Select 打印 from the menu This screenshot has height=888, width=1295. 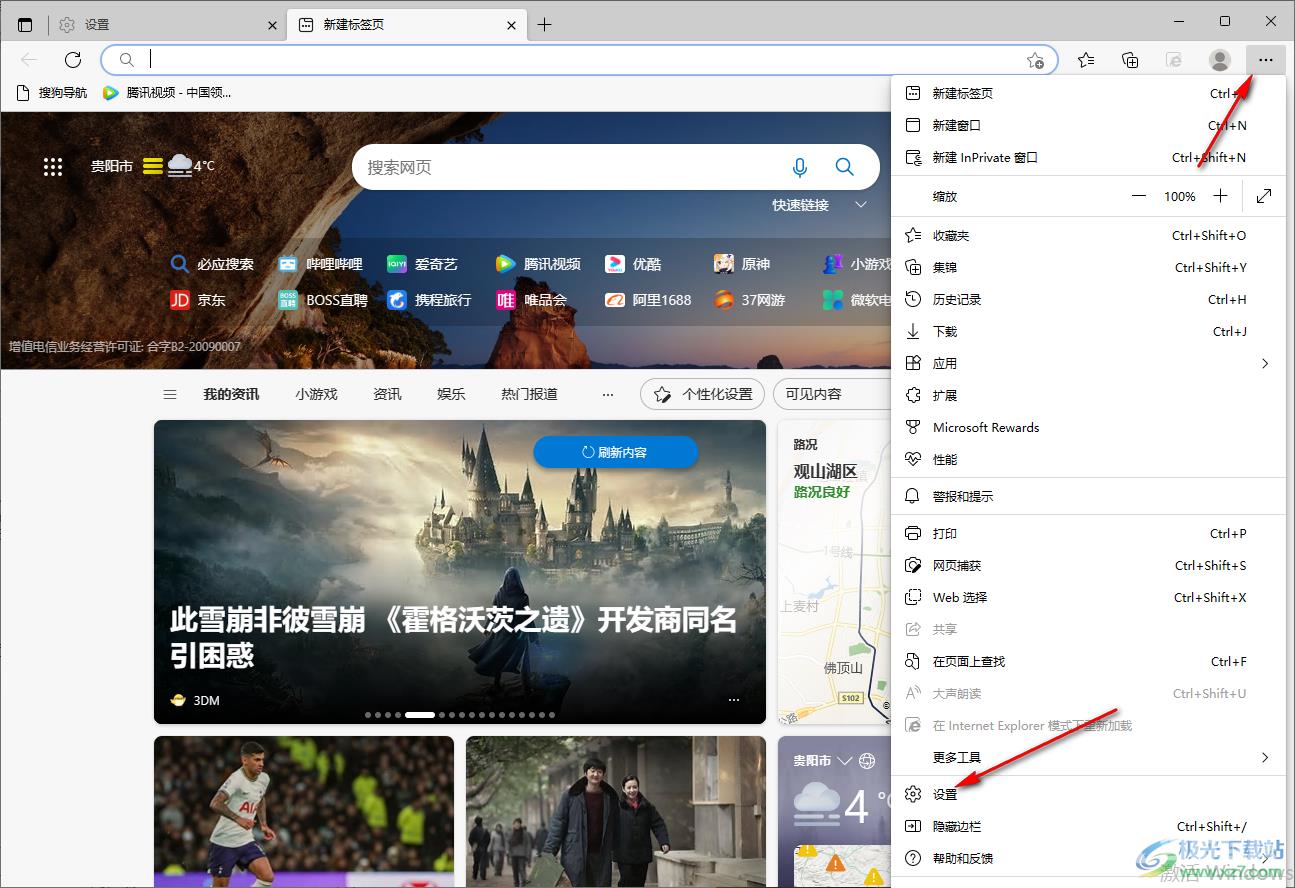(x=1088, y=533)
